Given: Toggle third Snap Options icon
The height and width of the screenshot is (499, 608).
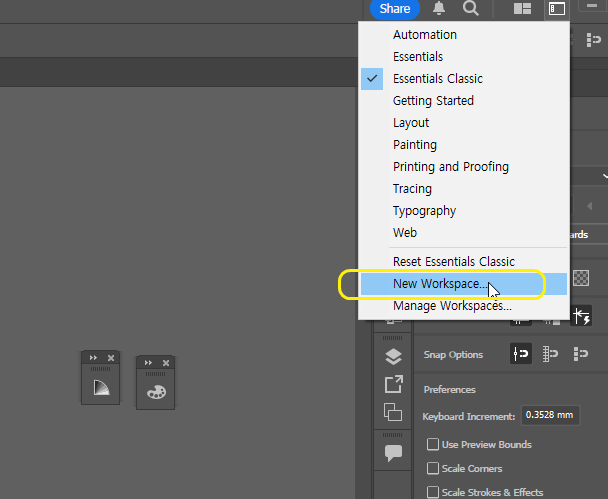Looking at the screenshot, I should tap(580, 354).
